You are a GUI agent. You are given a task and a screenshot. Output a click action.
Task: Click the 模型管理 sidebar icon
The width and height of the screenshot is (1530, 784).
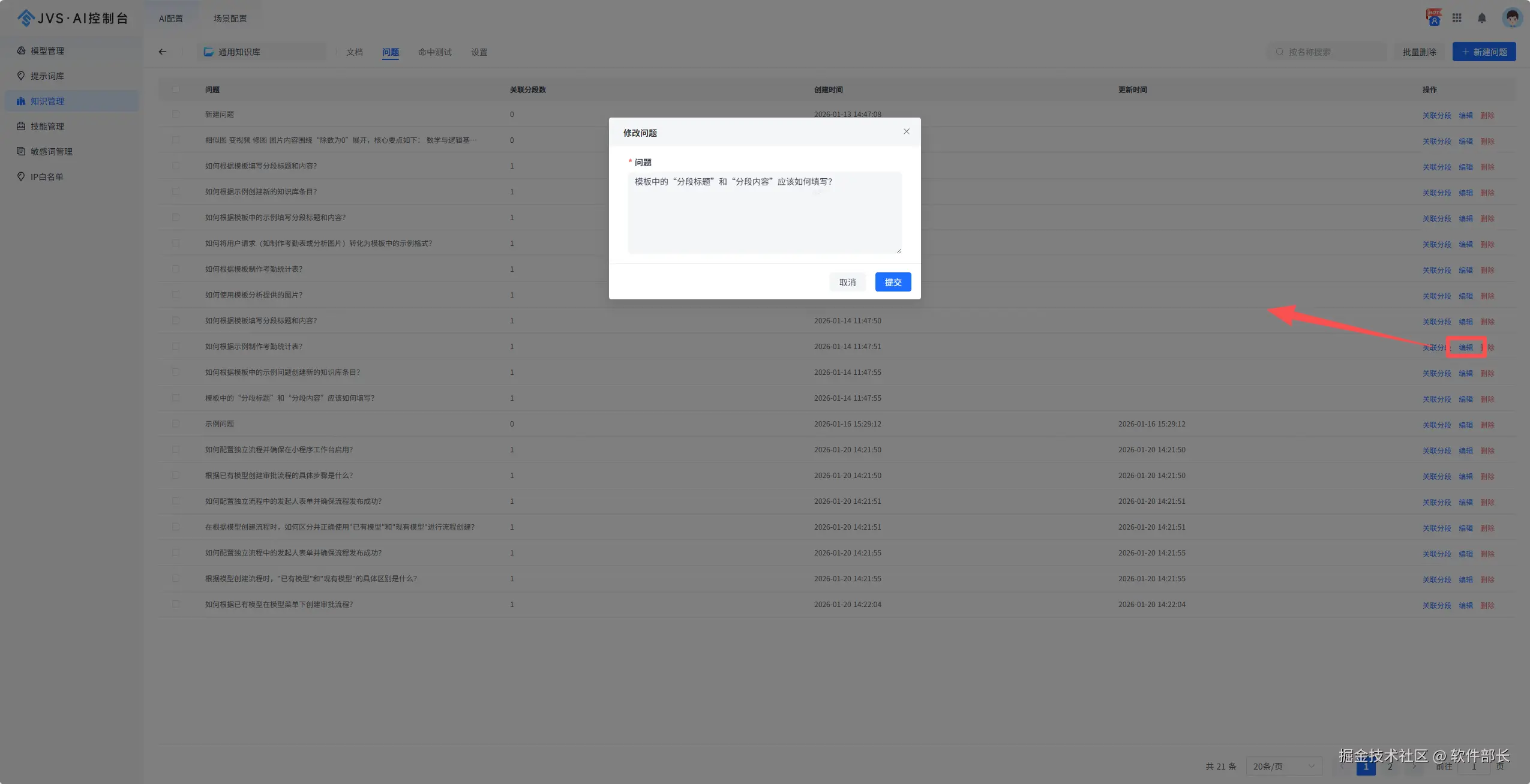(21, 51)
